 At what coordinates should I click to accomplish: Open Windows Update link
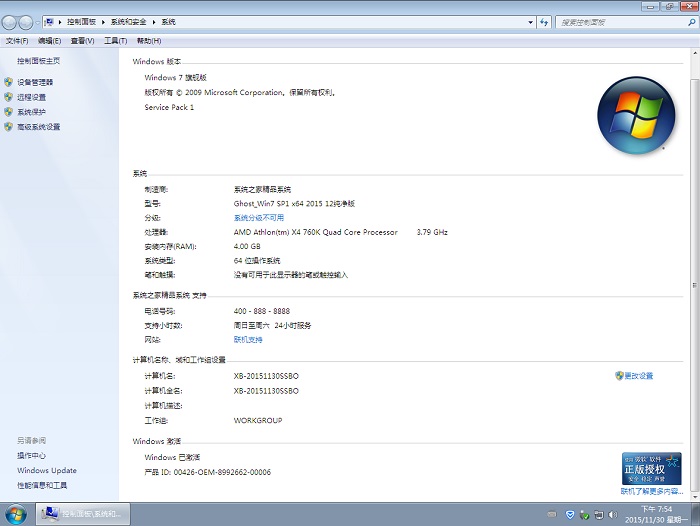pyautogui.click(x=47, y=470)
